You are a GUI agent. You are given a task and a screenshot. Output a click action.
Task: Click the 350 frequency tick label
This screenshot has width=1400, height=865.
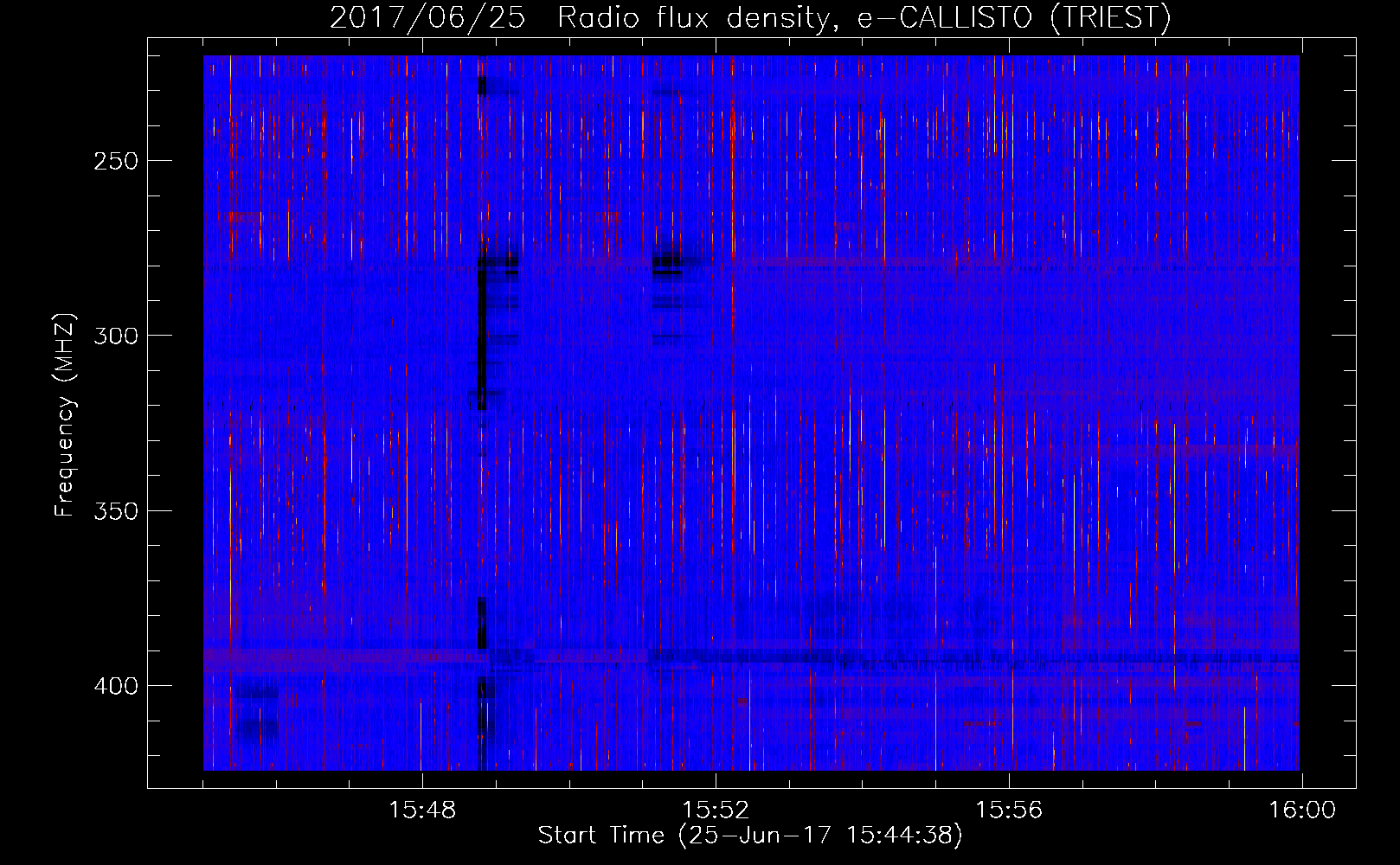tap(116, 510)
